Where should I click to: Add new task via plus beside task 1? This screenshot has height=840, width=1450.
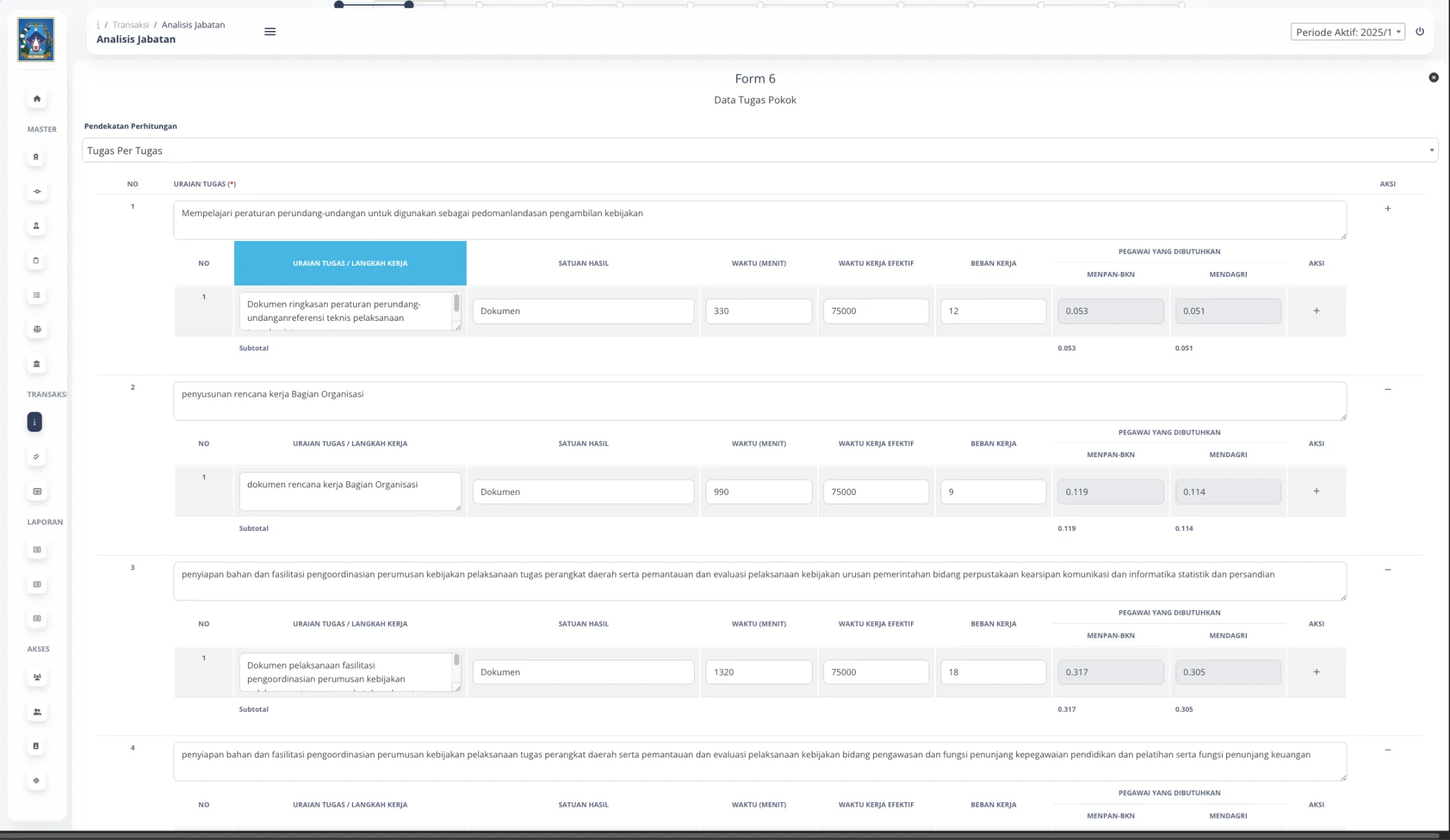point(1387,209)
